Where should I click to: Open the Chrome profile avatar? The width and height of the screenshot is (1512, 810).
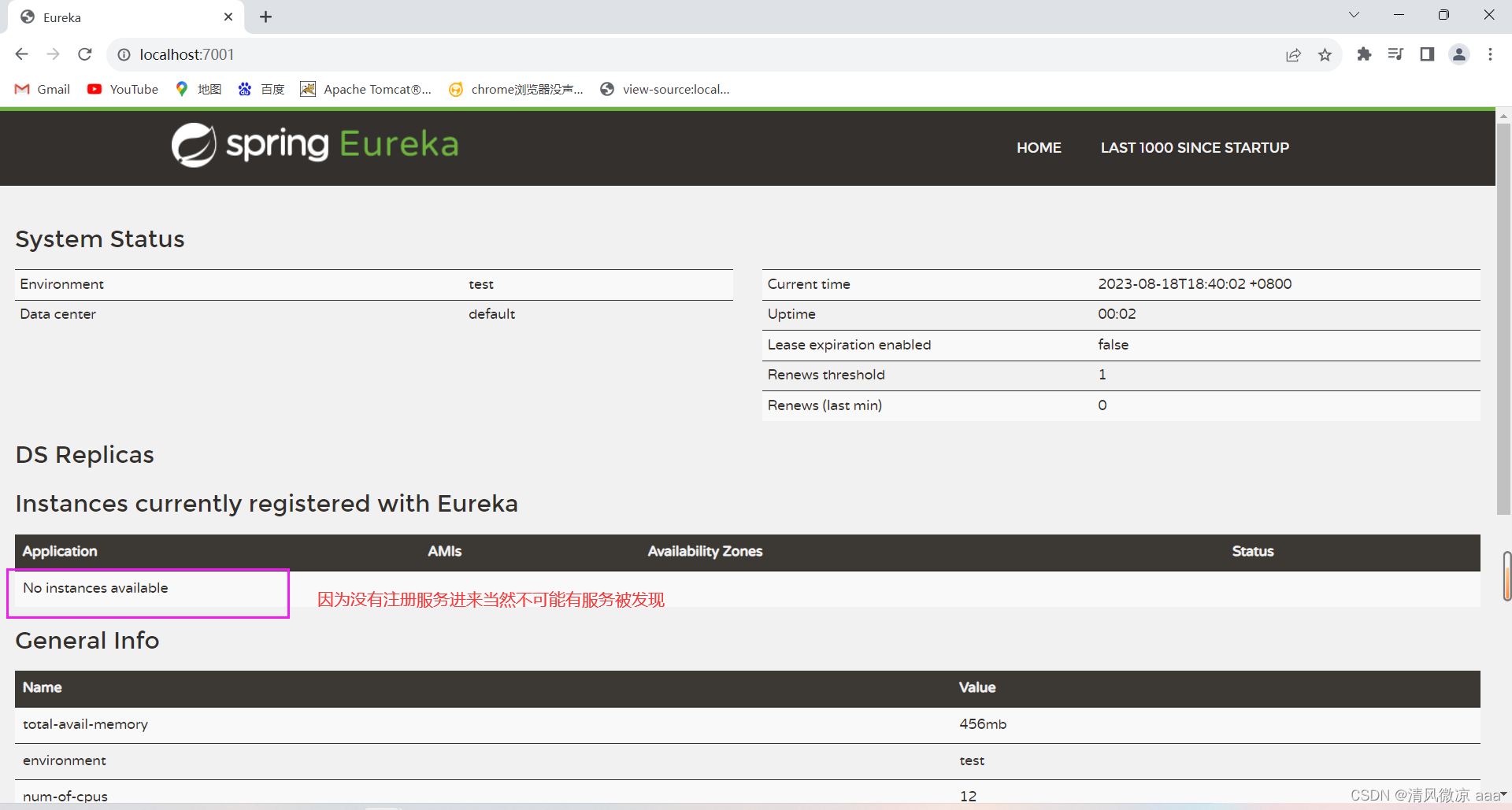[1459, 54]
